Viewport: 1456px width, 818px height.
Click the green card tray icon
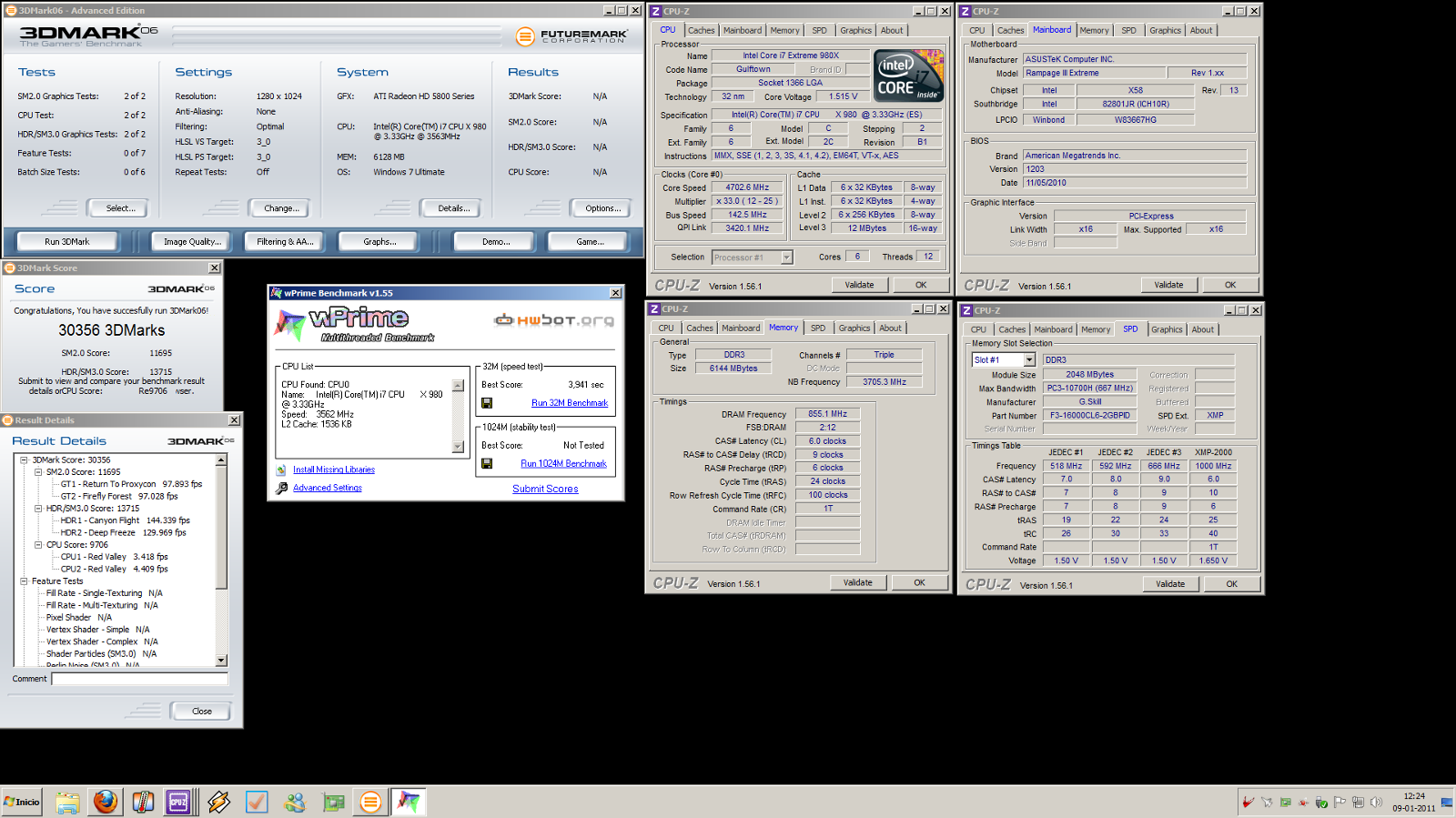click(x=1285, y=803)
